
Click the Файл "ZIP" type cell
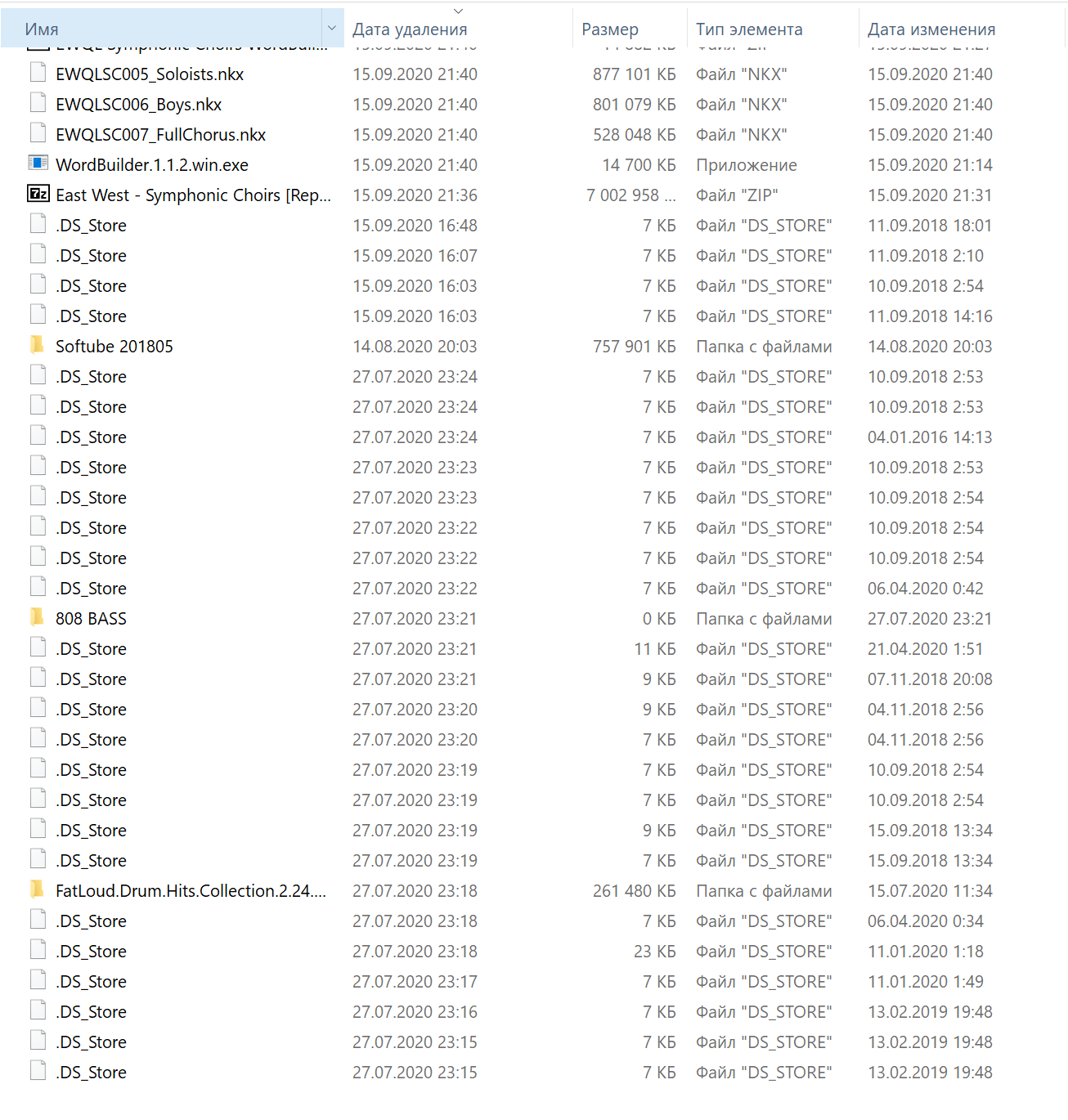click(x=737, y=195)
